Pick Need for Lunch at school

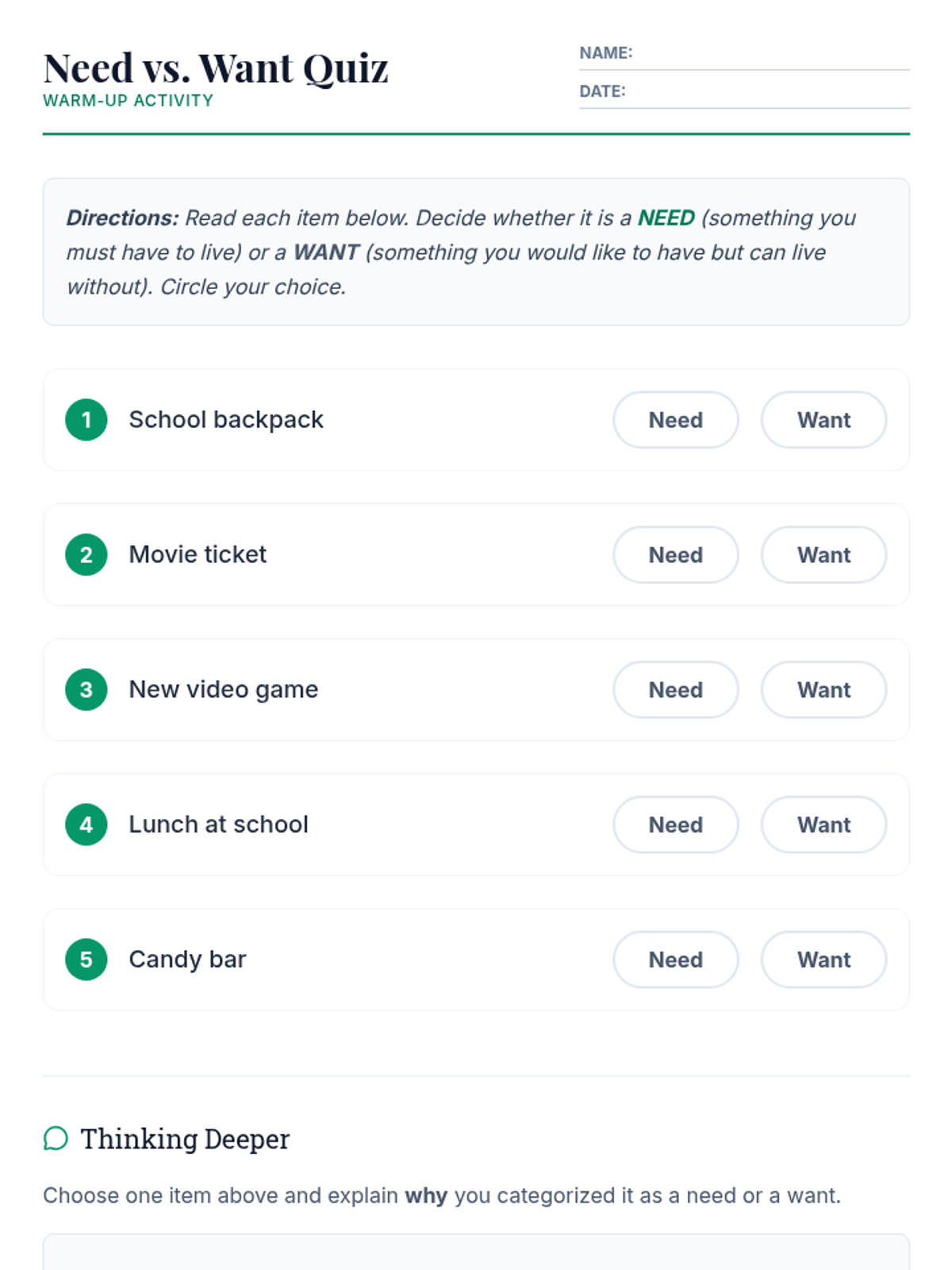[676, 825]
